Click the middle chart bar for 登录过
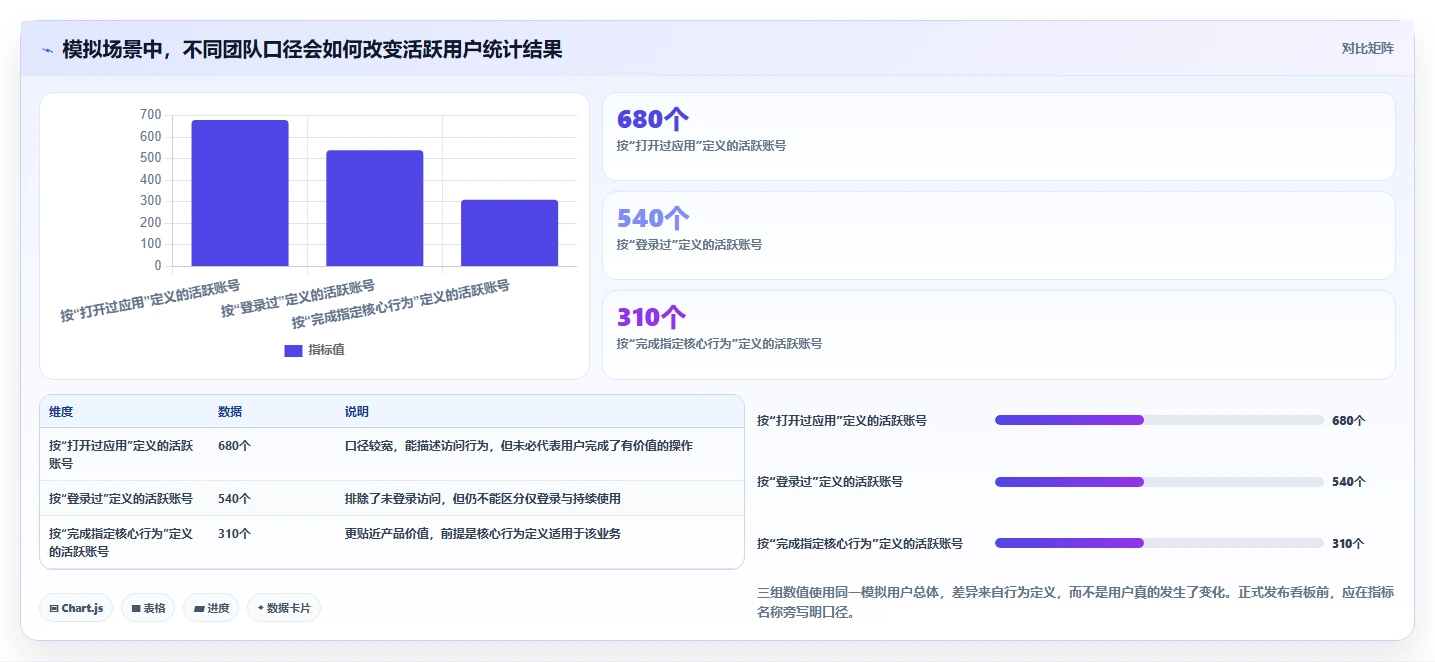 pos(375,208)
